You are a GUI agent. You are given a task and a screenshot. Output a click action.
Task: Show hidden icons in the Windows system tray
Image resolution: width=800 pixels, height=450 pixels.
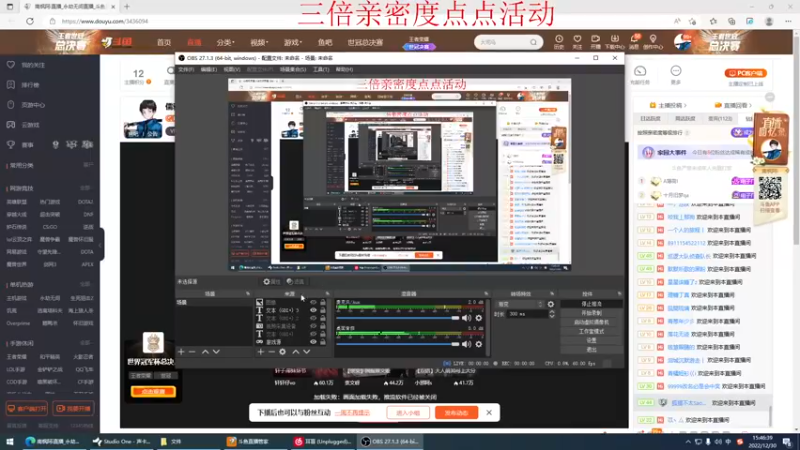pyautogui.click(x=688, y=441)
